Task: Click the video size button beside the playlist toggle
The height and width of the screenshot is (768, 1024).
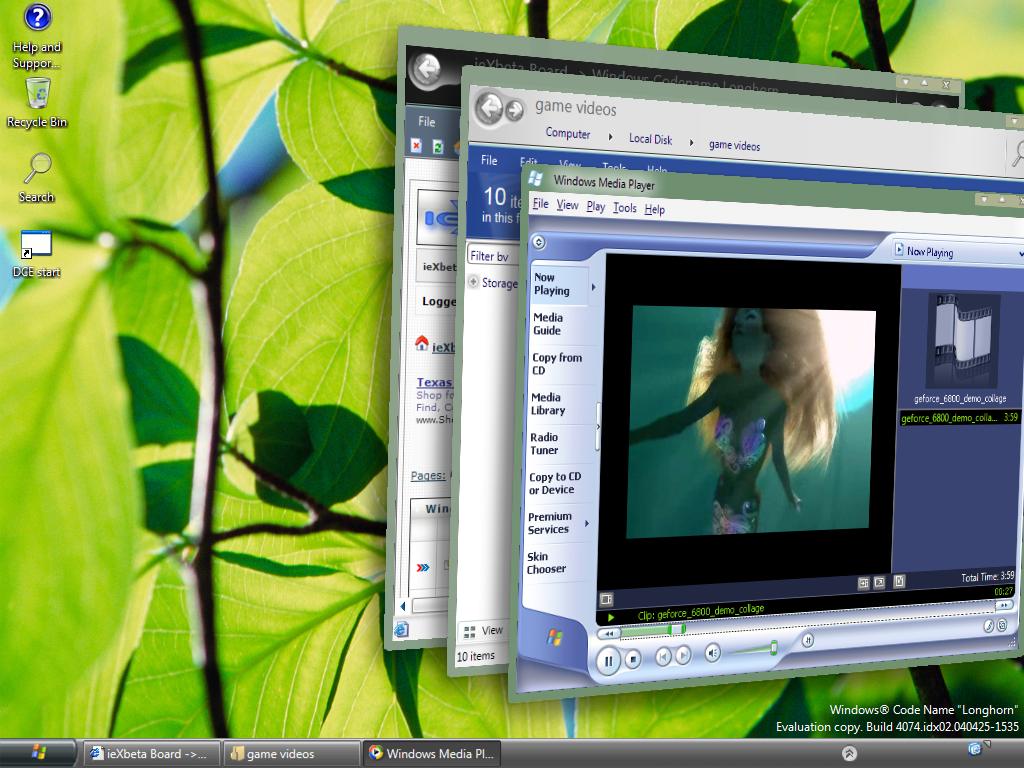Action: pyautogui.click(x=879, y=582)
